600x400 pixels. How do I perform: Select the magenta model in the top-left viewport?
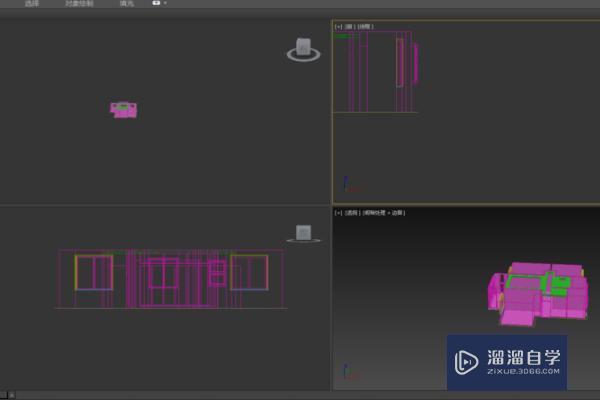[x=124, y=110]
